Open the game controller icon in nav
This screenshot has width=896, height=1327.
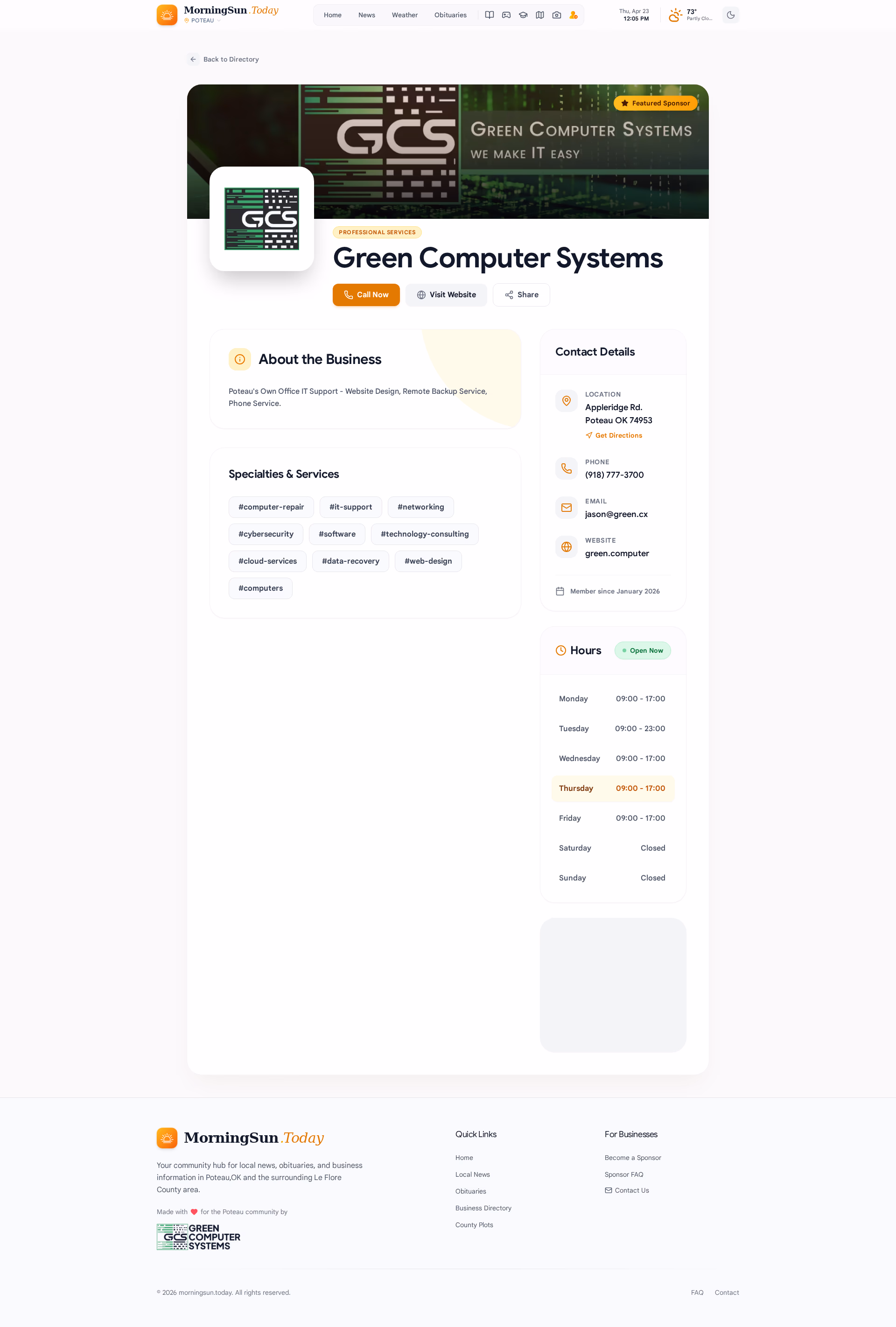tap(506, 15)
